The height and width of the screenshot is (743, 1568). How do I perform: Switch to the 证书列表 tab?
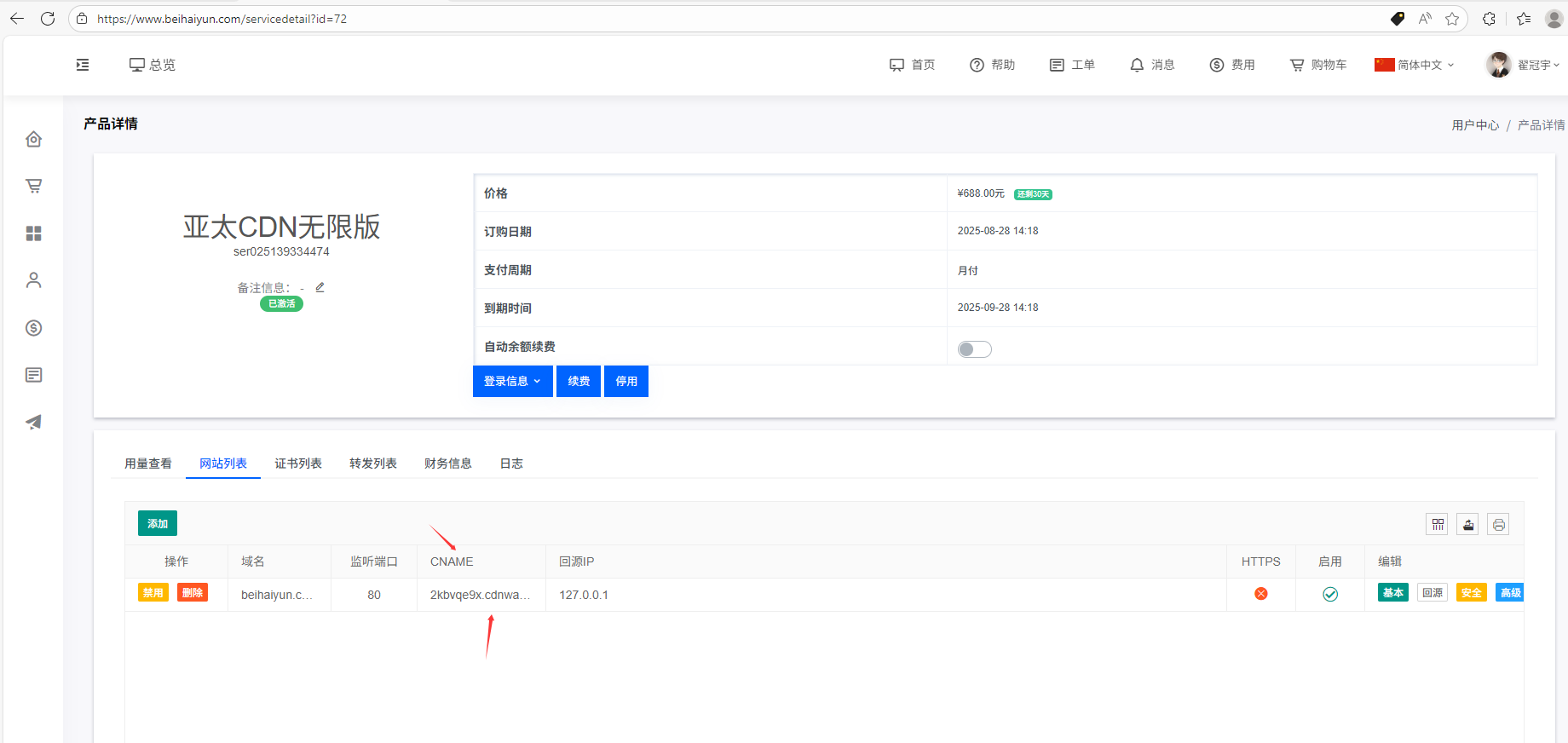(x=298, y=464)
